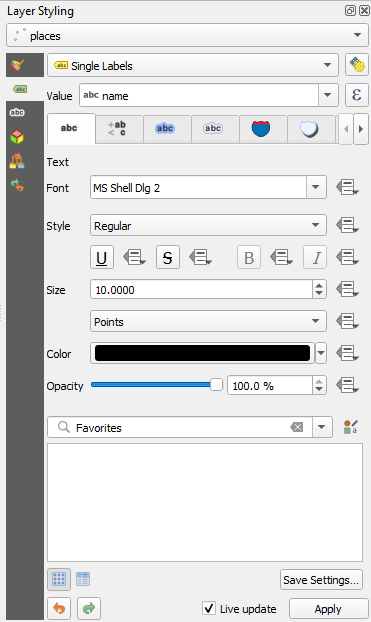Open the Favorites filter dropdown arrow
This screenshot has height=622, width=371.
[322, 427]
